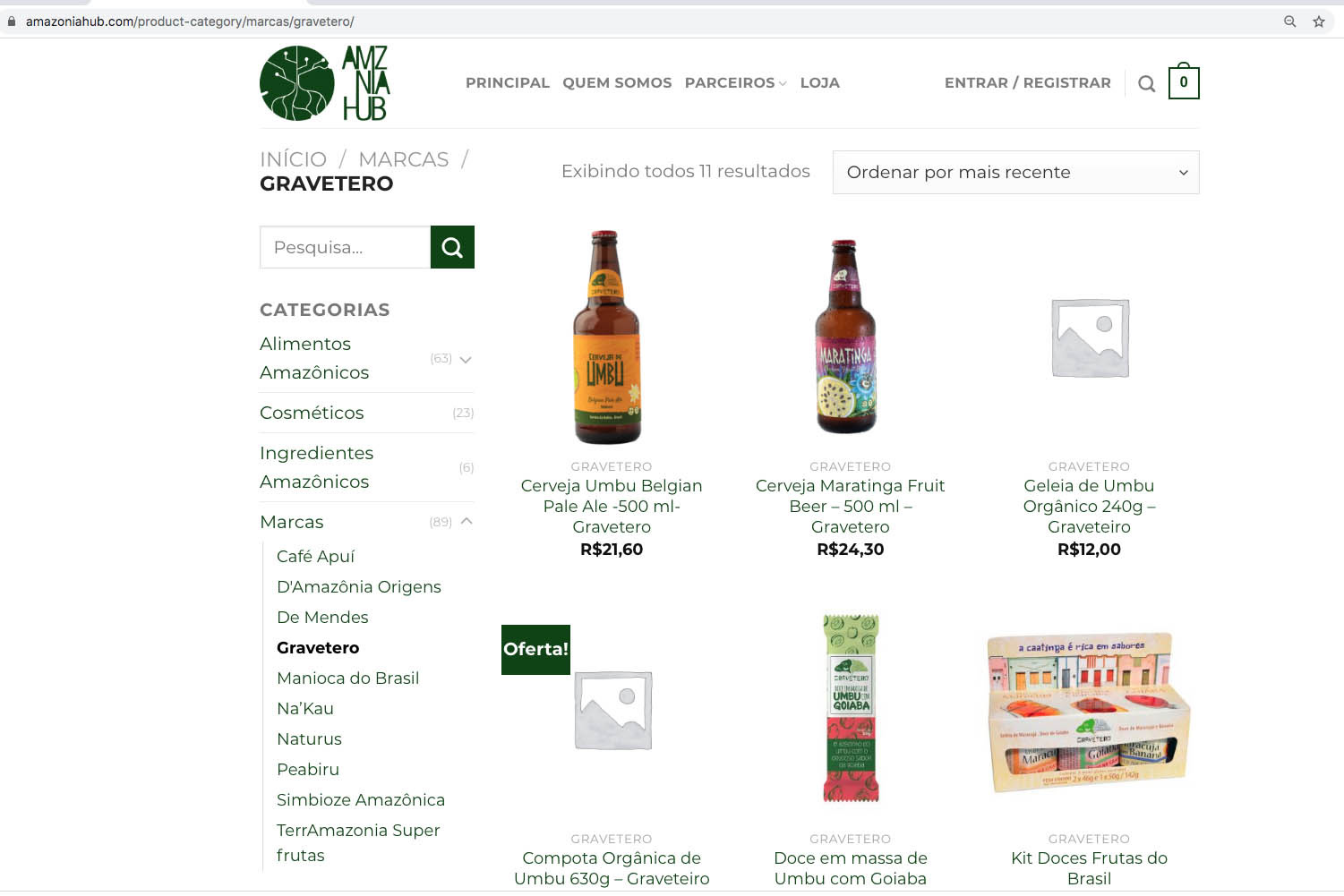Collapse the Marcas category chevron
1344x896 pixels.
coord(467,521)
